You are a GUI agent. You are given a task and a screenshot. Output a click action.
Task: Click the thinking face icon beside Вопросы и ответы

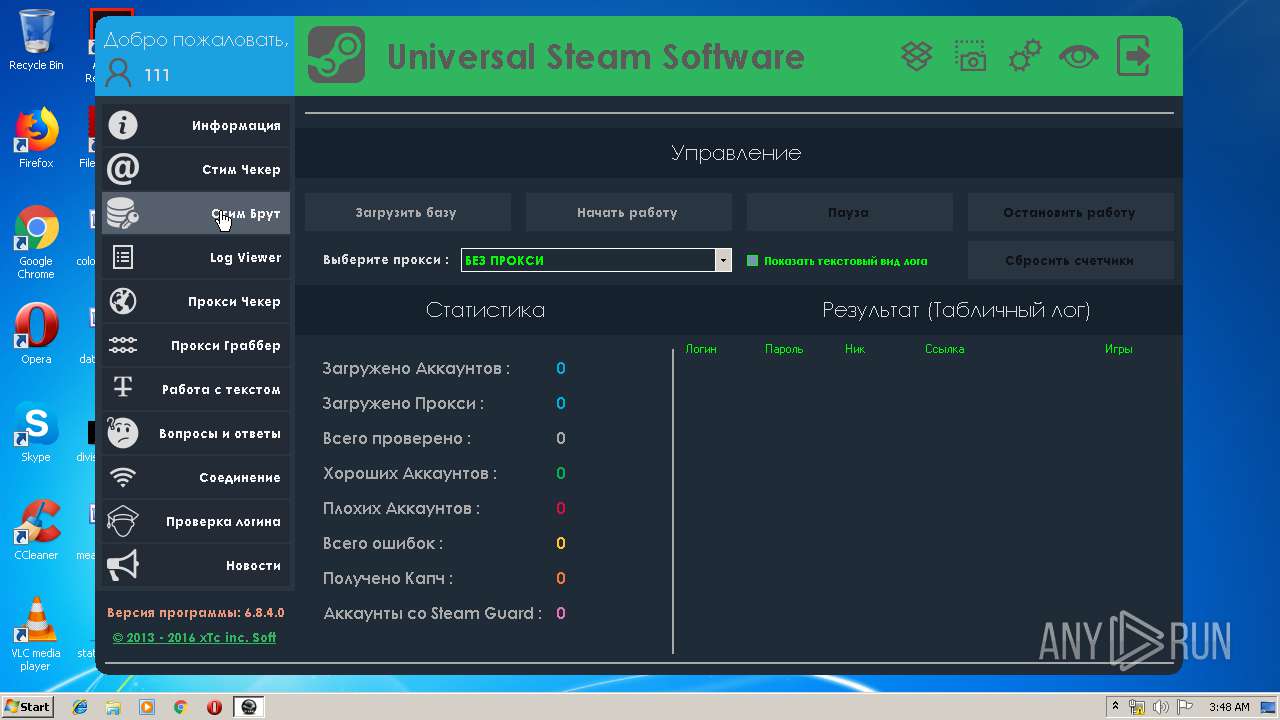tap(123, 433)
